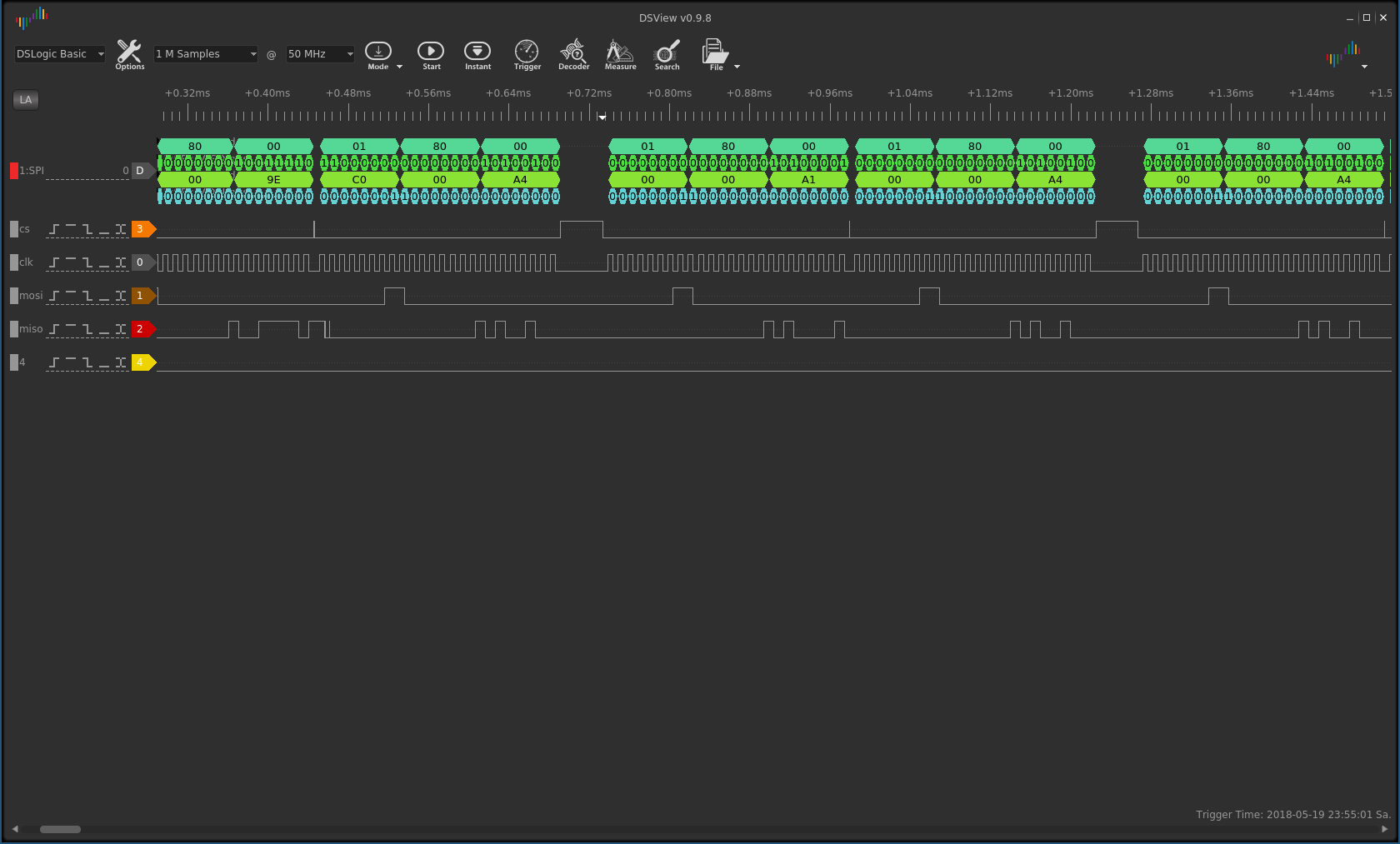Expand the Mode dropdown arrow
Screen dimensions: 1400x844
(x=399, y=67)
